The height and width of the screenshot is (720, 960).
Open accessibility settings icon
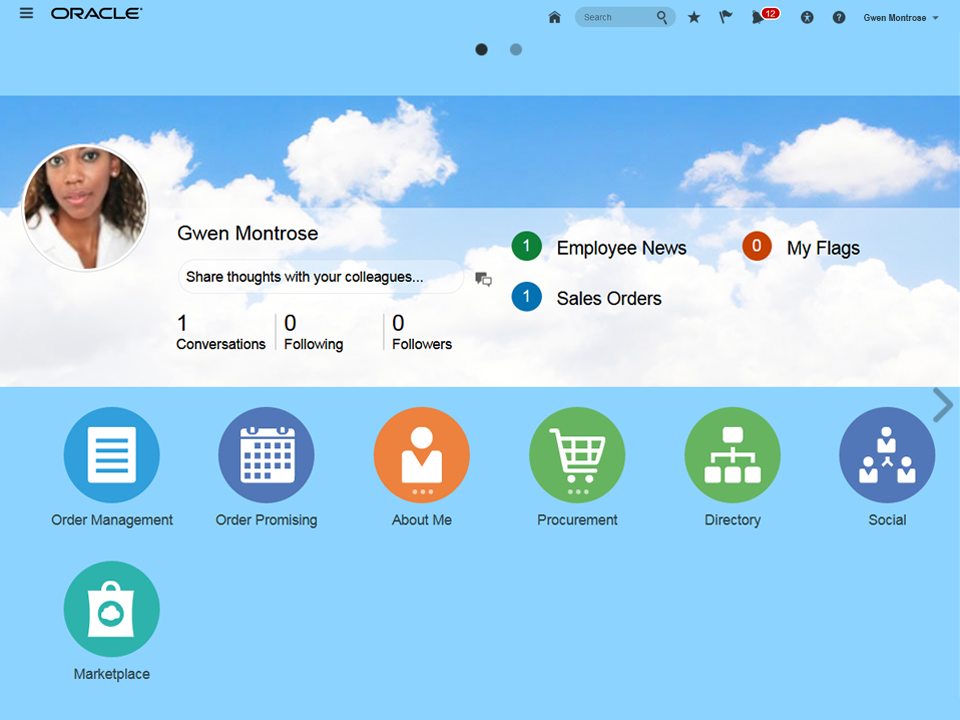[807, 18]
